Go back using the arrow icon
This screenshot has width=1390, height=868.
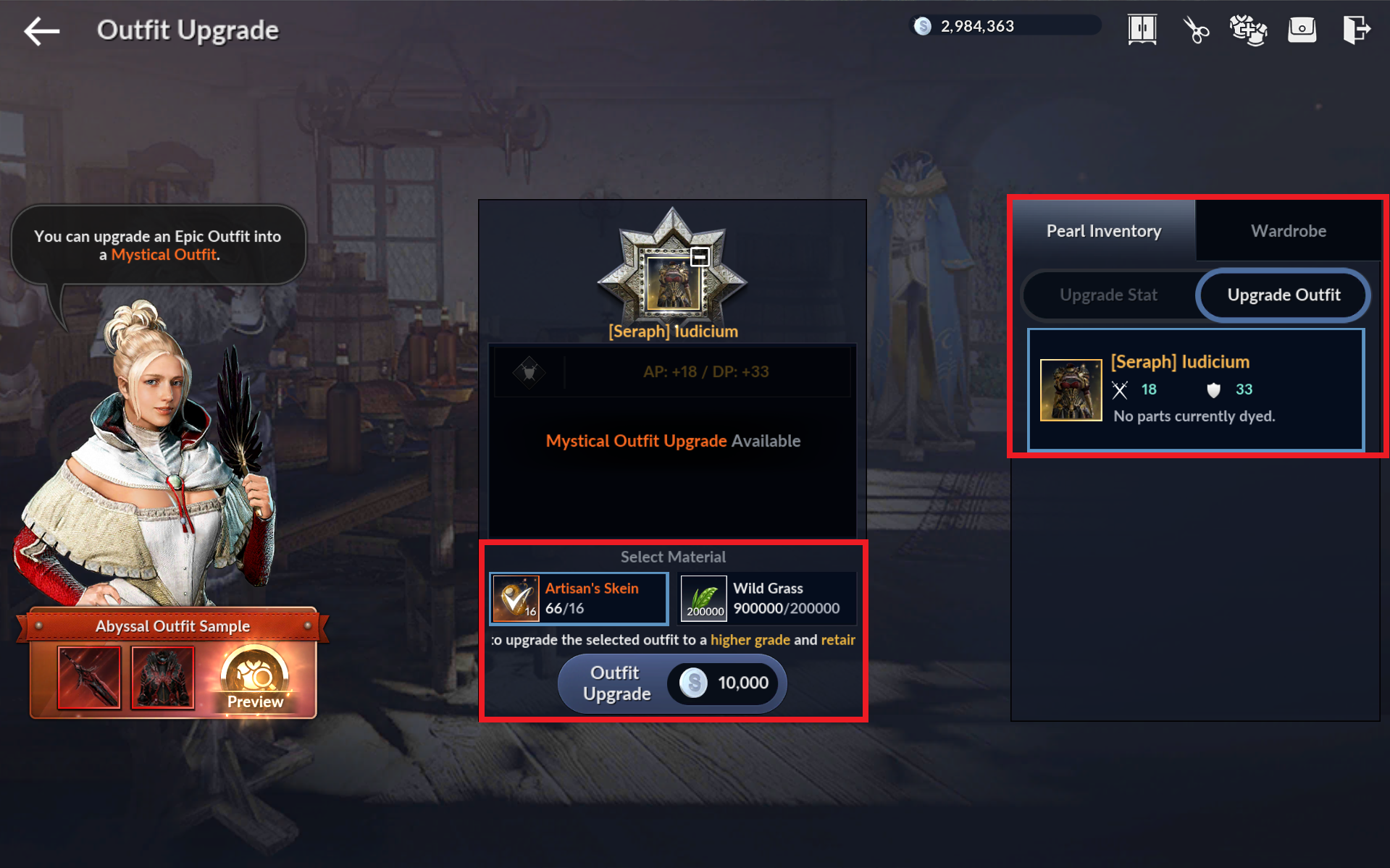tap(41, 31)
